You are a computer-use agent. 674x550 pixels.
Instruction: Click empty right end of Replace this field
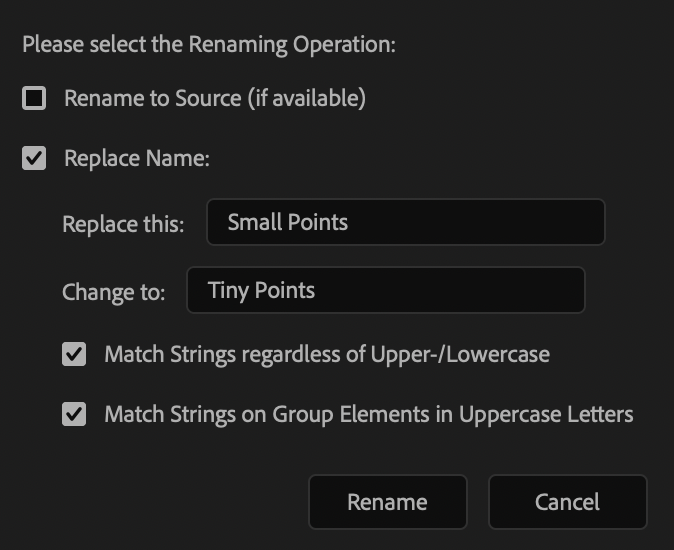point(560,222)
